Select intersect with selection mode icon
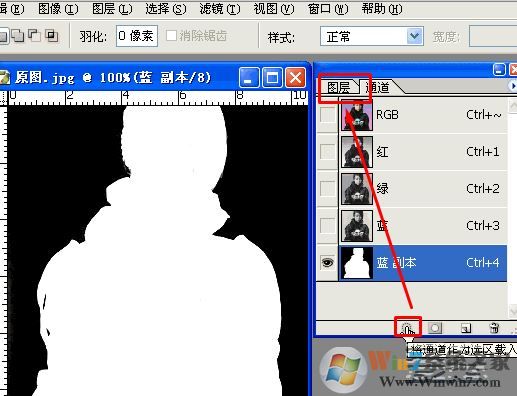The image size is (517, 396). [52, 35]
